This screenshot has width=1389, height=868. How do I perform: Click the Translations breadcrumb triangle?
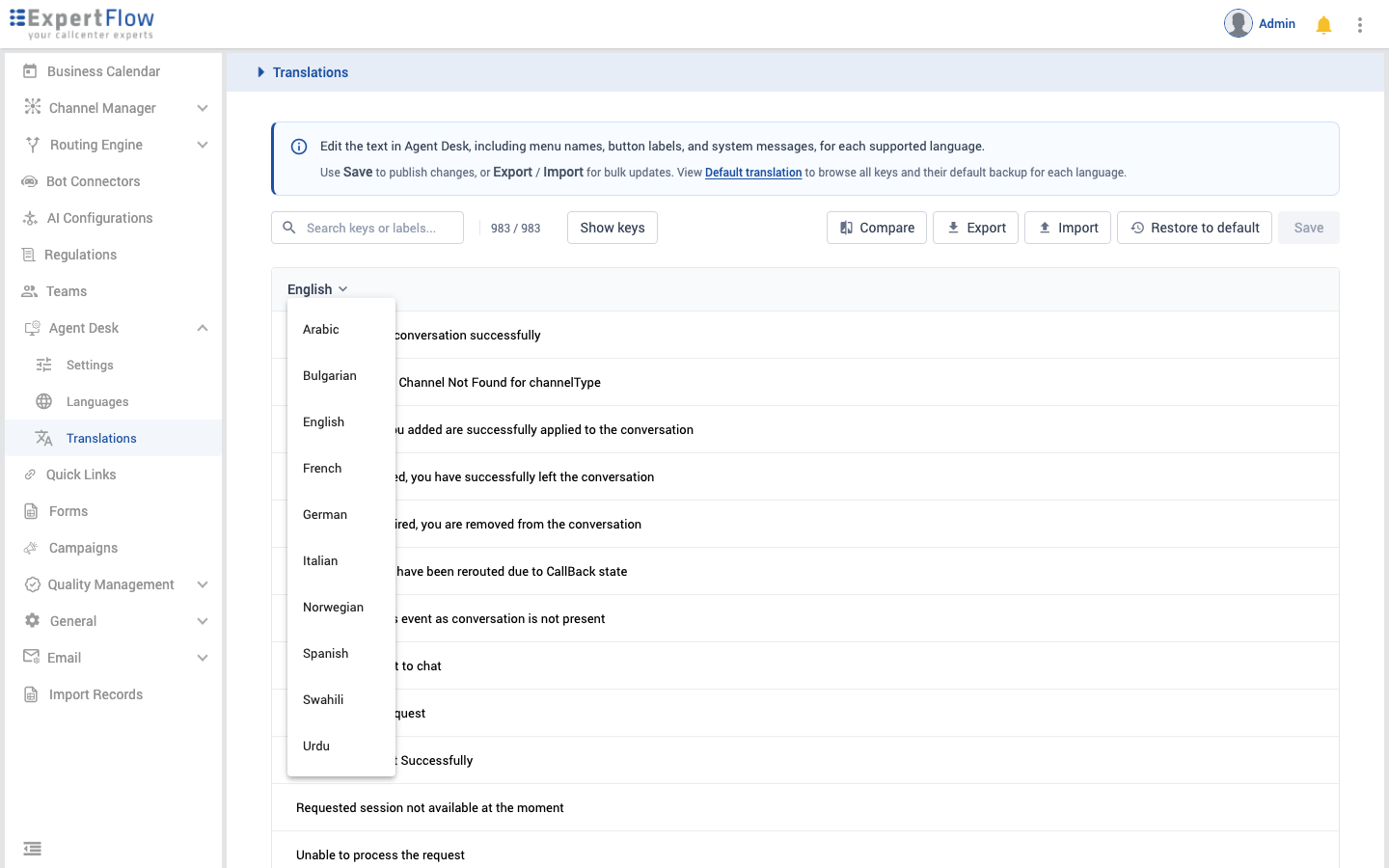[x=260, y=72]
